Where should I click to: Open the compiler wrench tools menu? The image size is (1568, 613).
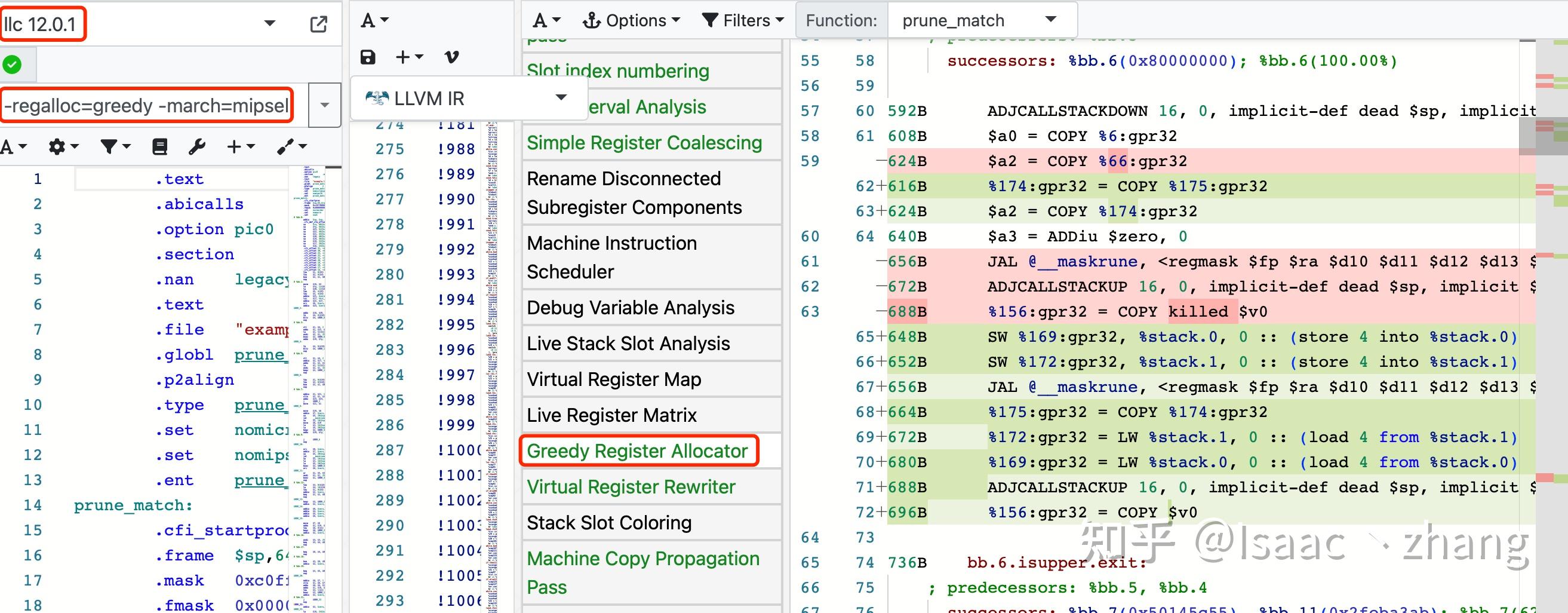coord(196,146)
